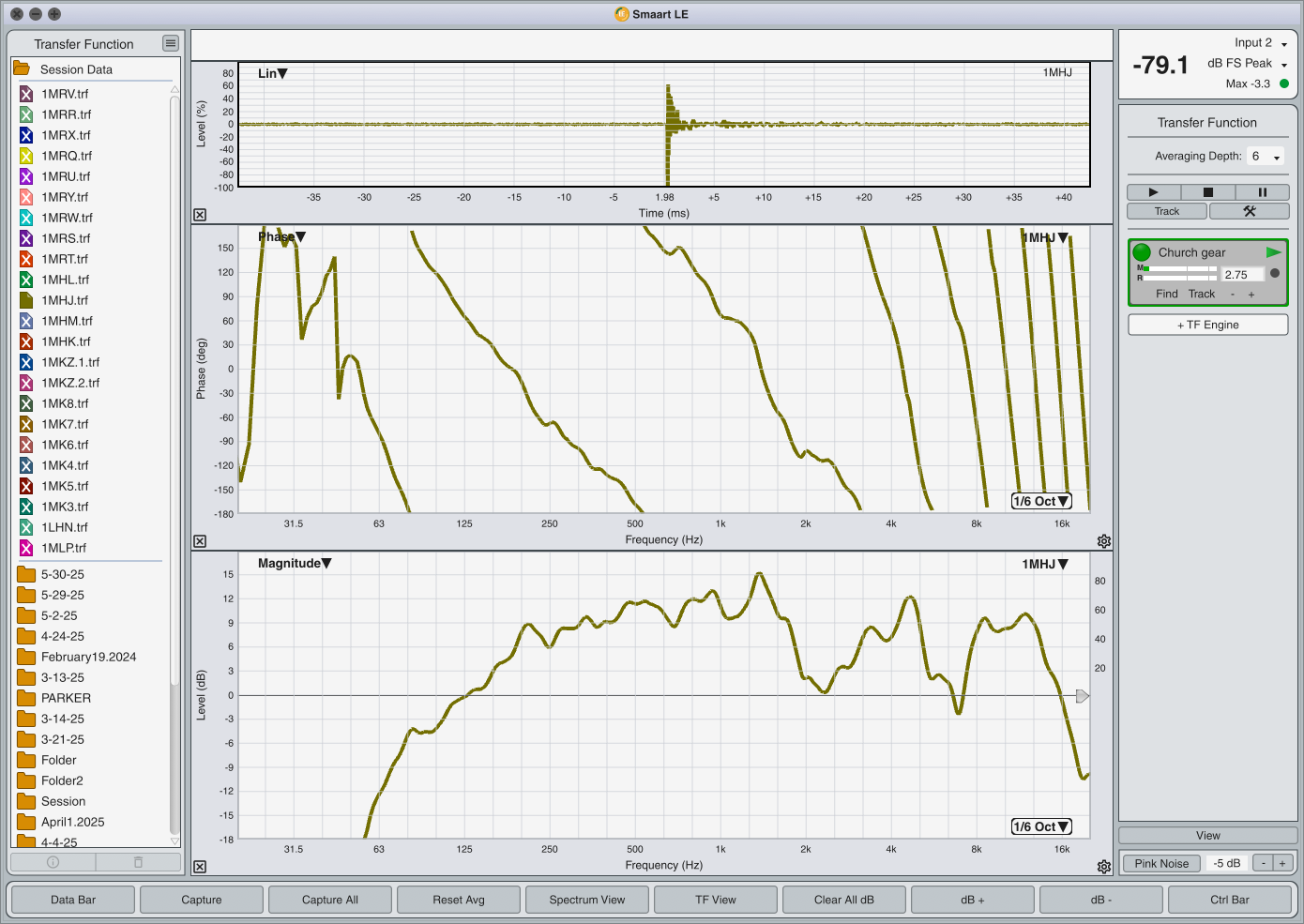The height and width of the screenshot is (924, 1304).
Task: Click the 2.75 delay value field
Action: [1242, 275]
